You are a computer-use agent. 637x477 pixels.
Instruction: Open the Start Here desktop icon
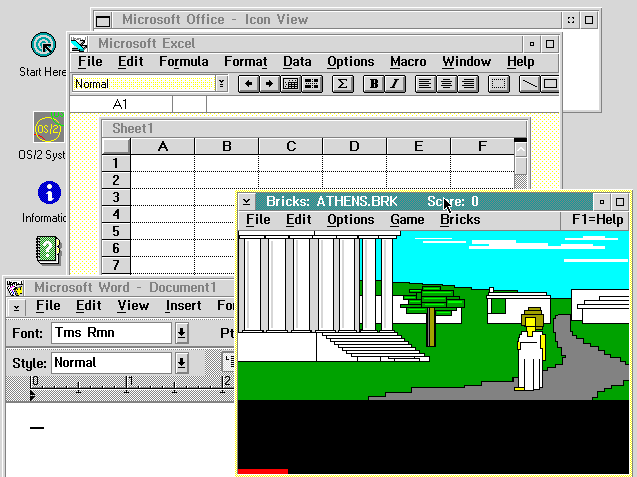coord(43,46)
